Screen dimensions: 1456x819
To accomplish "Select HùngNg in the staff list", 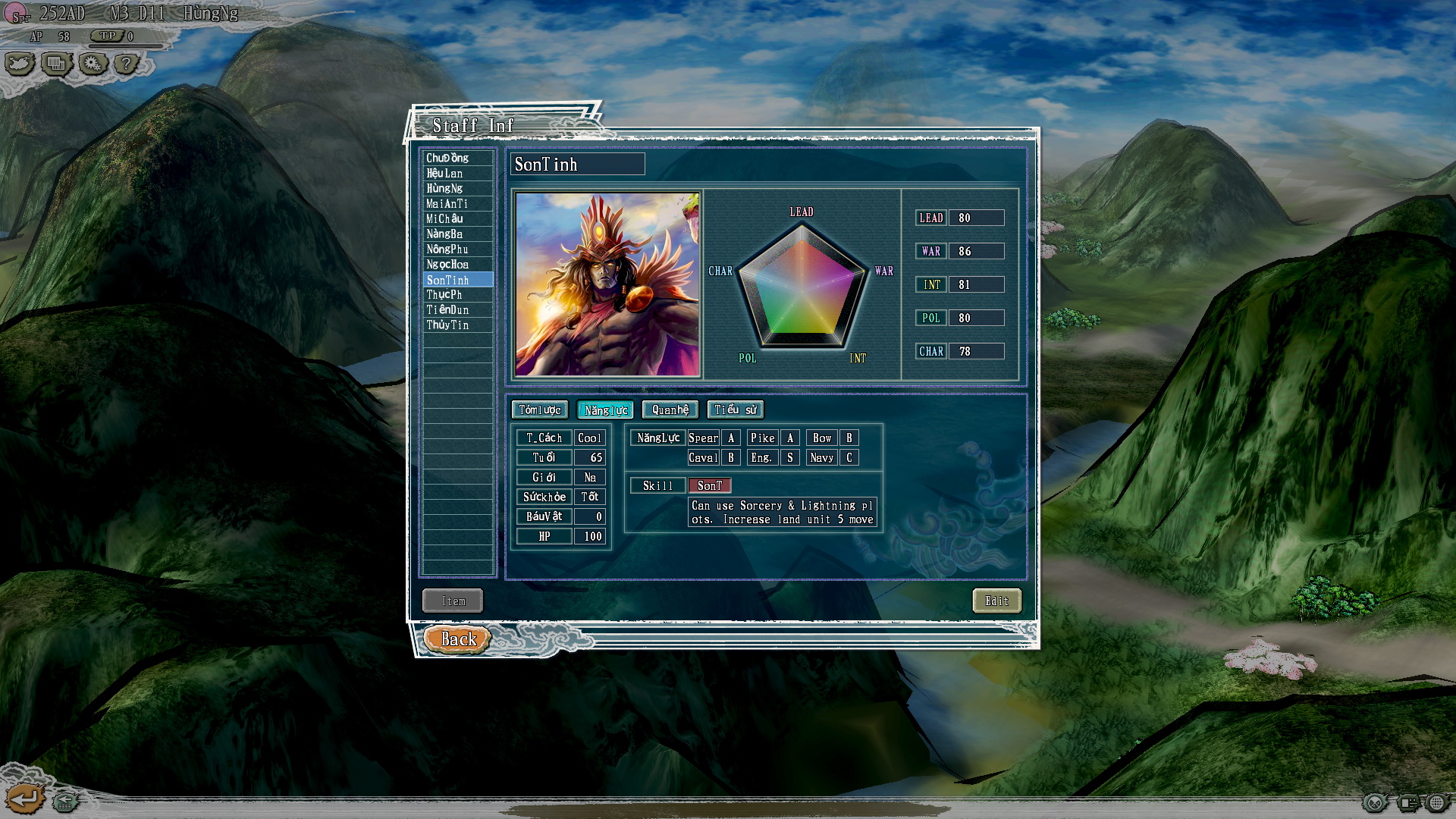I will [458, 188].
